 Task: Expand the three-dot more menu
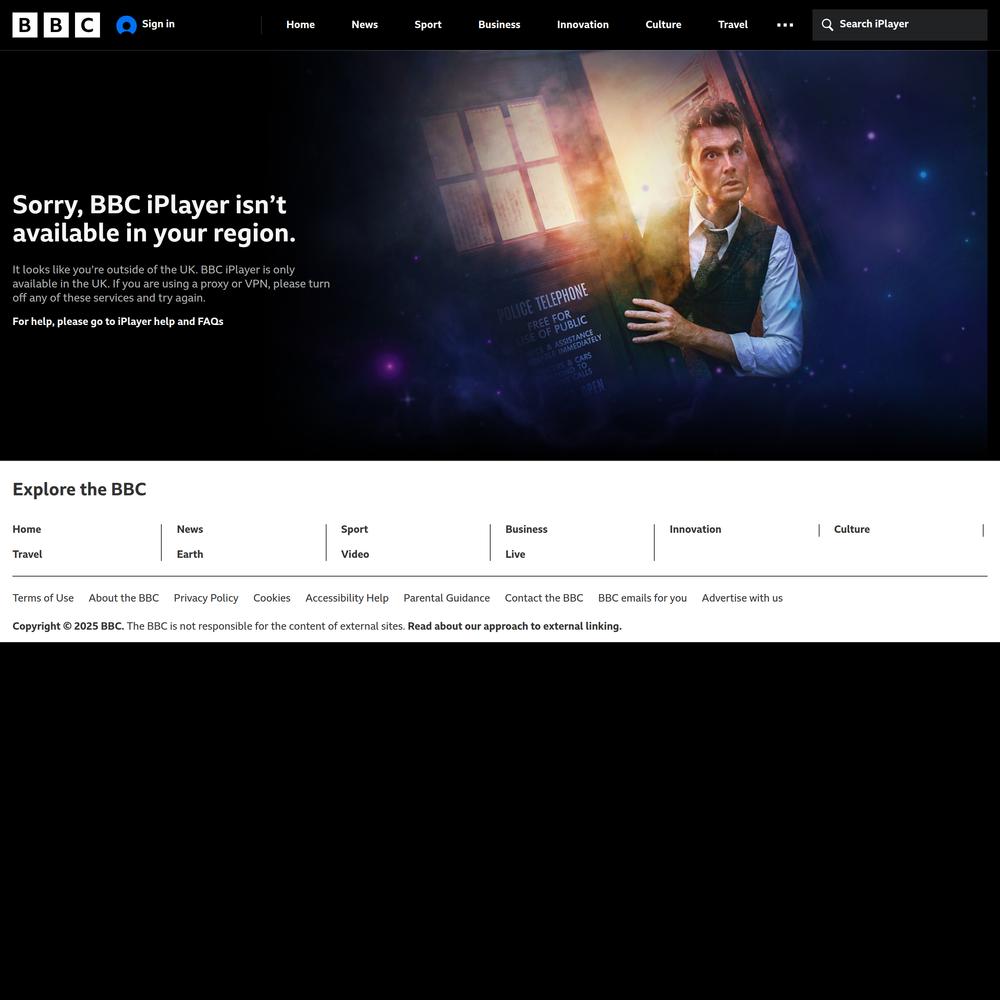click(x=785, y=25)
